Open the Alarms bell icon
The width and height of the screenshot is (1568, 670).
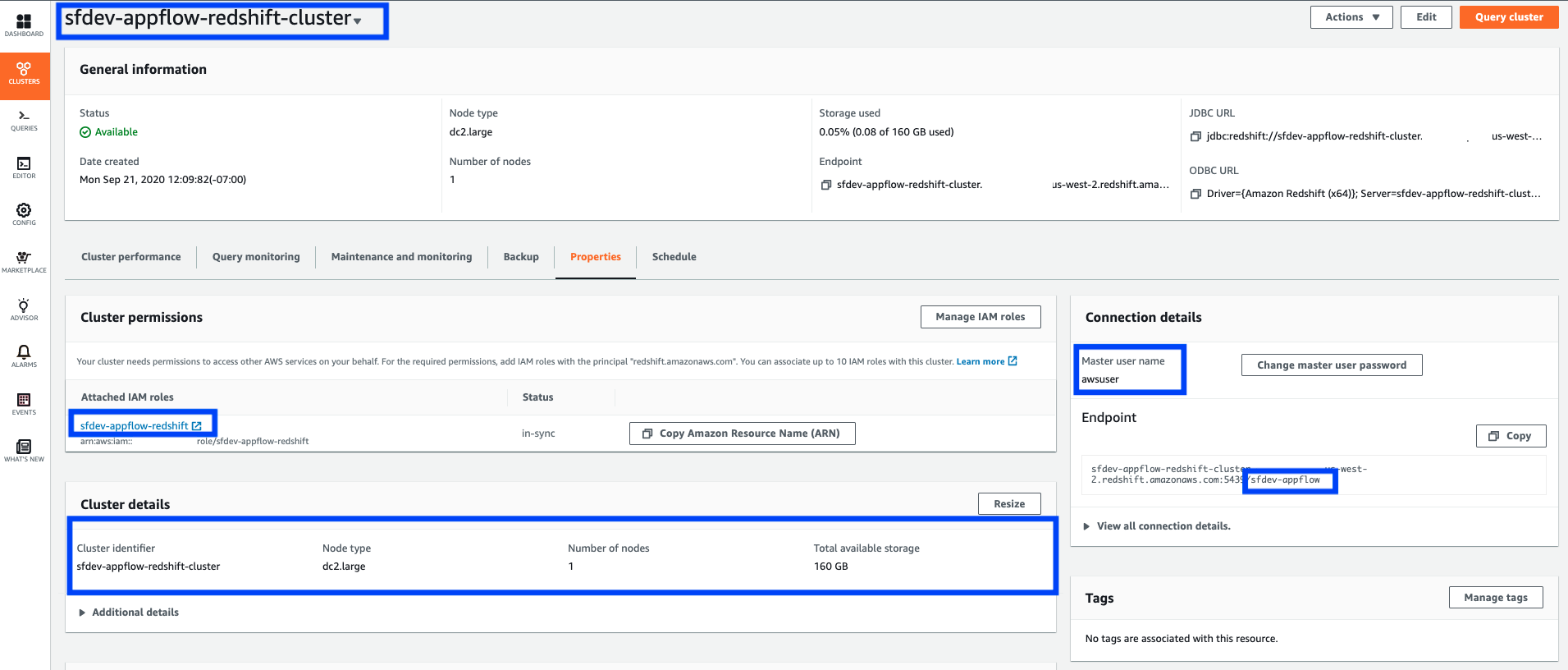[24, 356]
